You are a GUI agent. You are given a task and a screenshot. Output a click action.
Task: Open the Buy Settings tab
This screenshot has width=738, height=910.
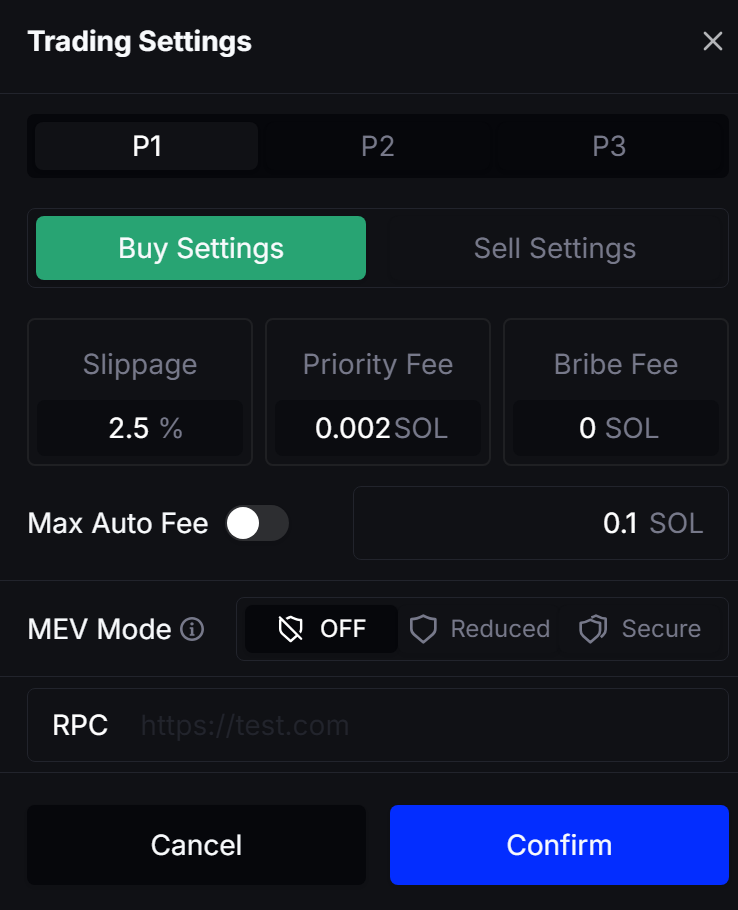tap(201, 248)
